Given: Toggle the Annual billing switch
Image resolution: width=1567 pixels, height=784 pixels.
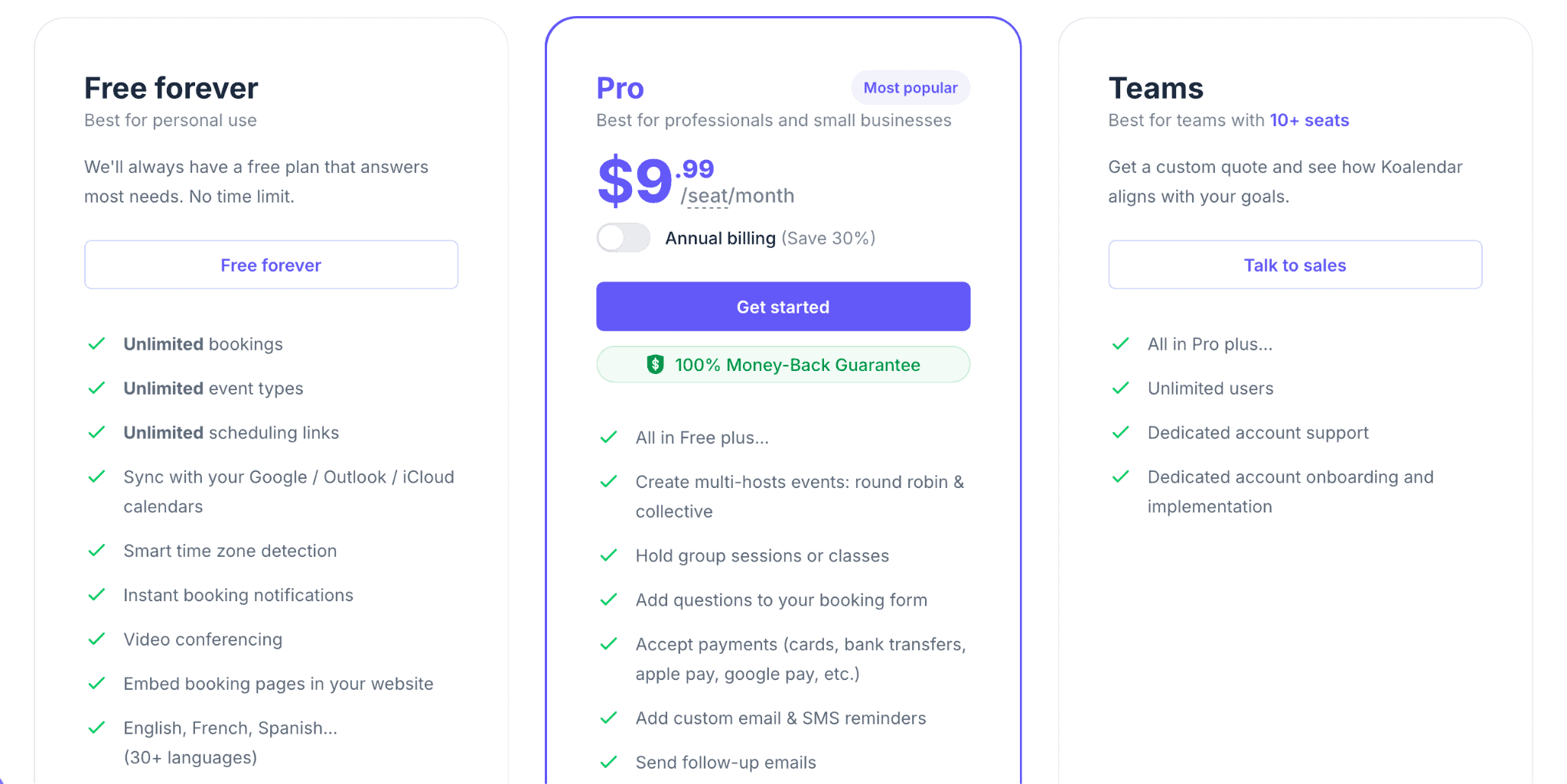Looking at the screenshot, I should pyautogui.click(x=623, y=238).
